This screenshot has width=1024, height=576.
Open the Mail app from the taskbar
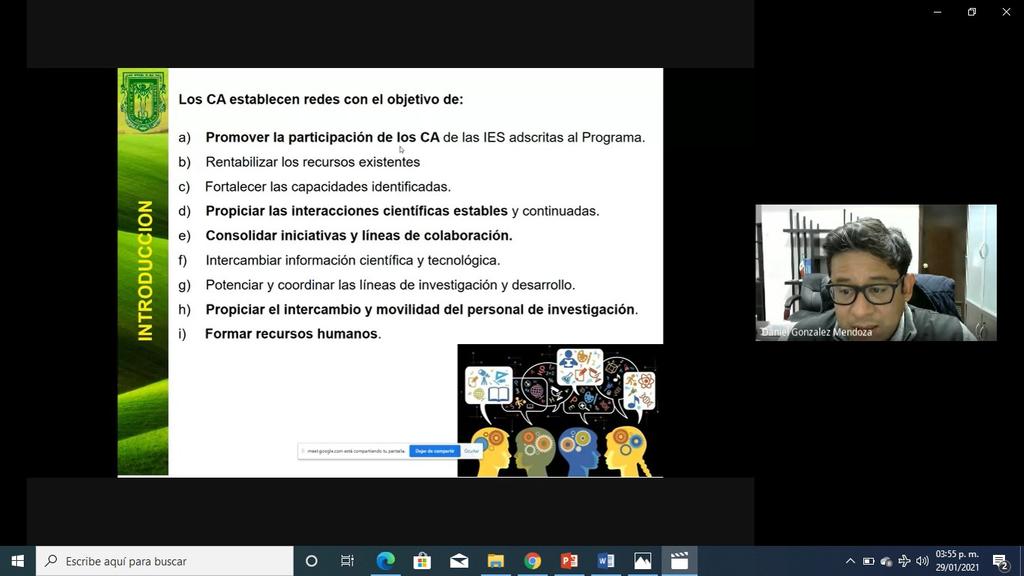458,561
